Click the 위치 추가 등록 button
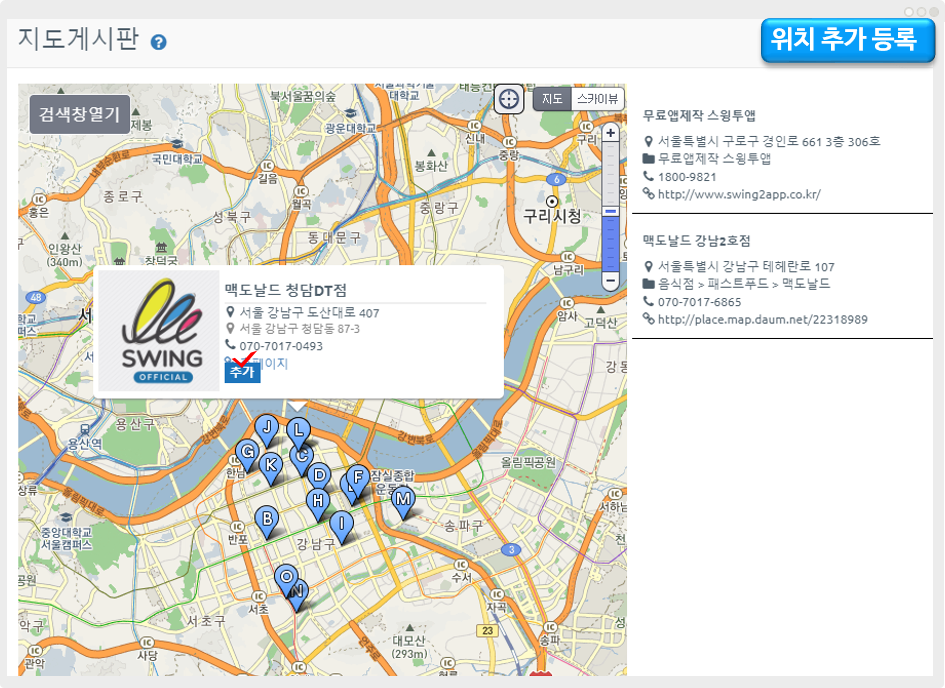This screenshot has height=688, width=945. [847, 40]
